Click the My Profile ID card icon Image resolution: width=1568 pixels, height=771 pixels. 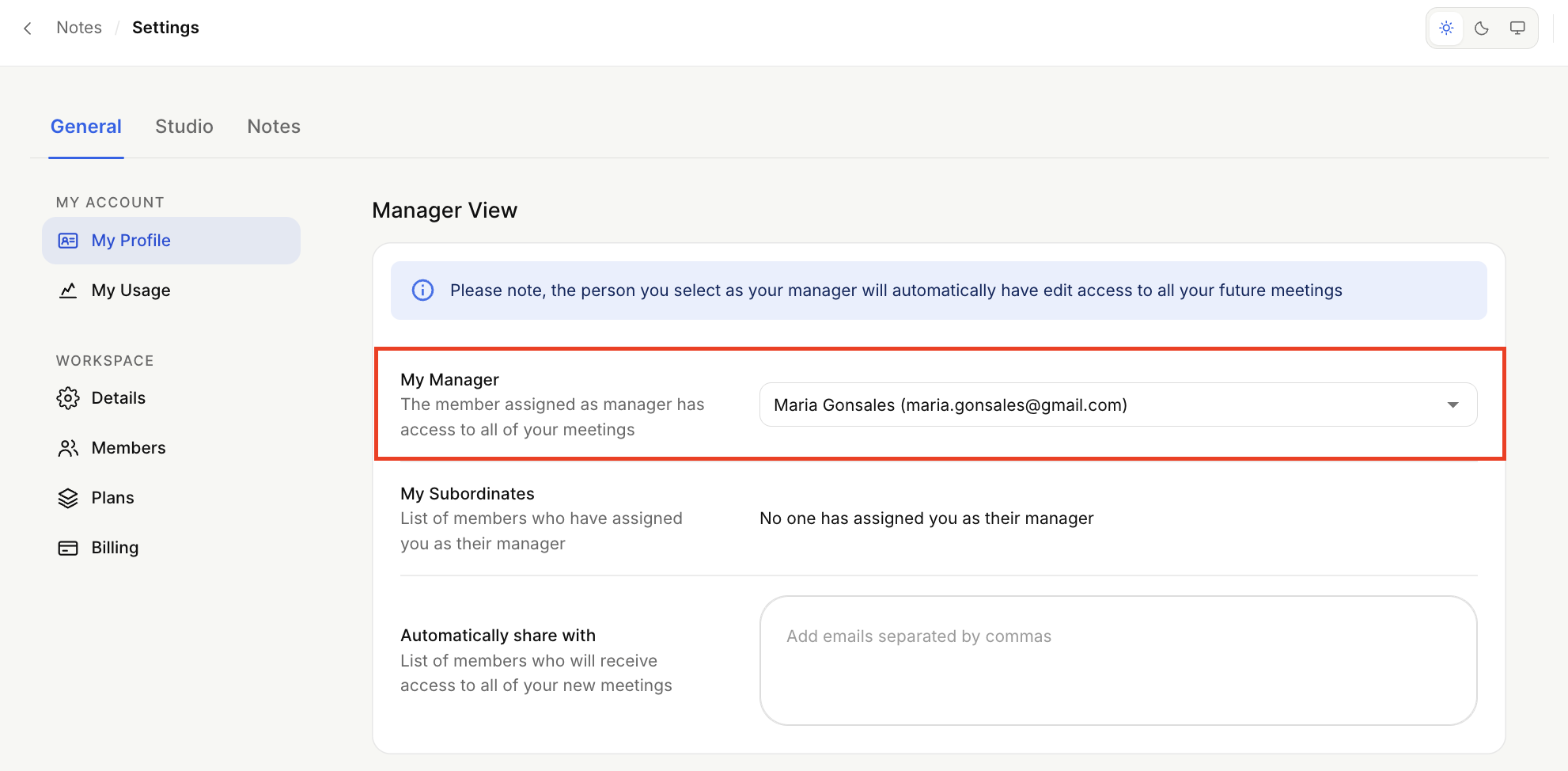(68, 241)
